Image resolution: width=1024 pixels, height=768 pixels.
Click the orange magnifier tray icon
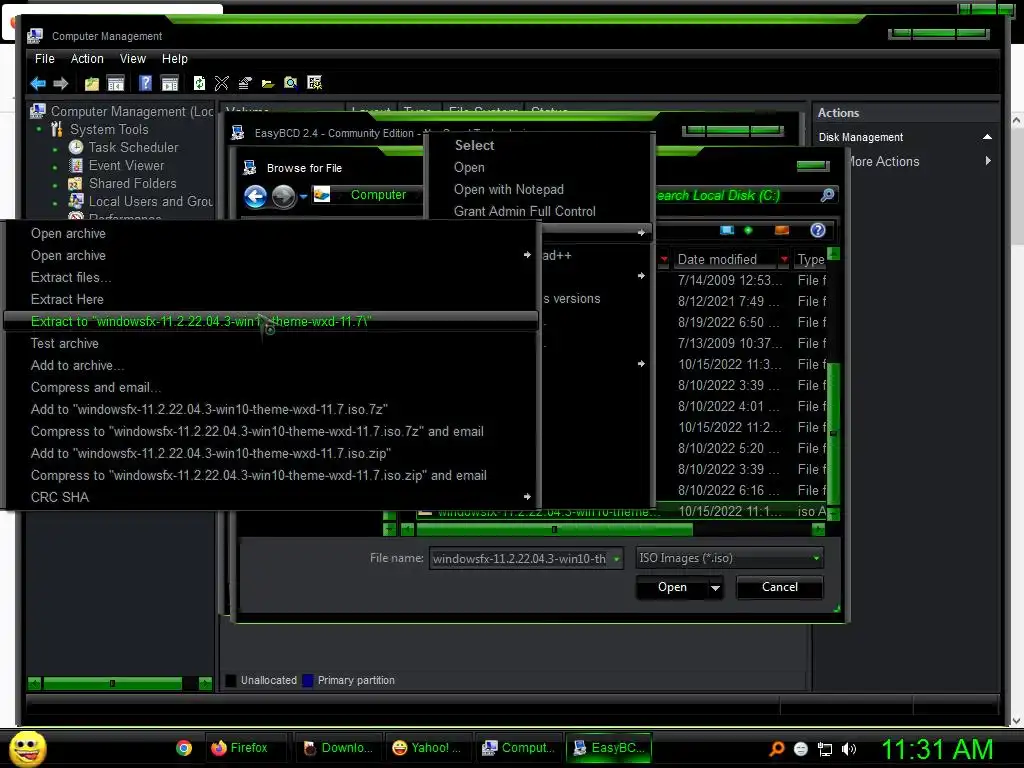click(776, 749)
